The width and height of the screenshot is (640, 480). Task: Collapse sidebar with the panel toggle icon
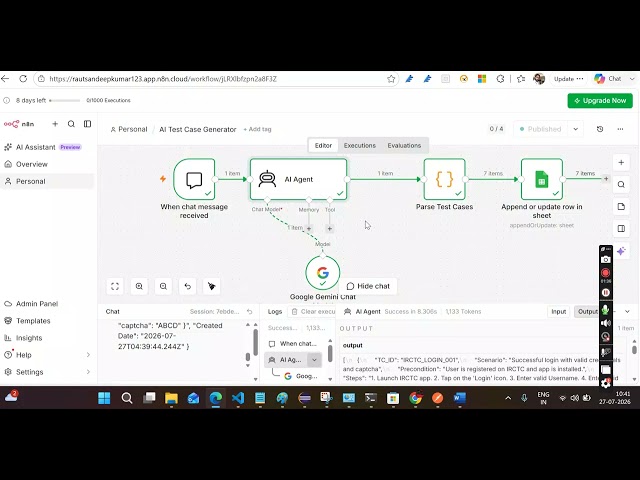pos(87,124)
